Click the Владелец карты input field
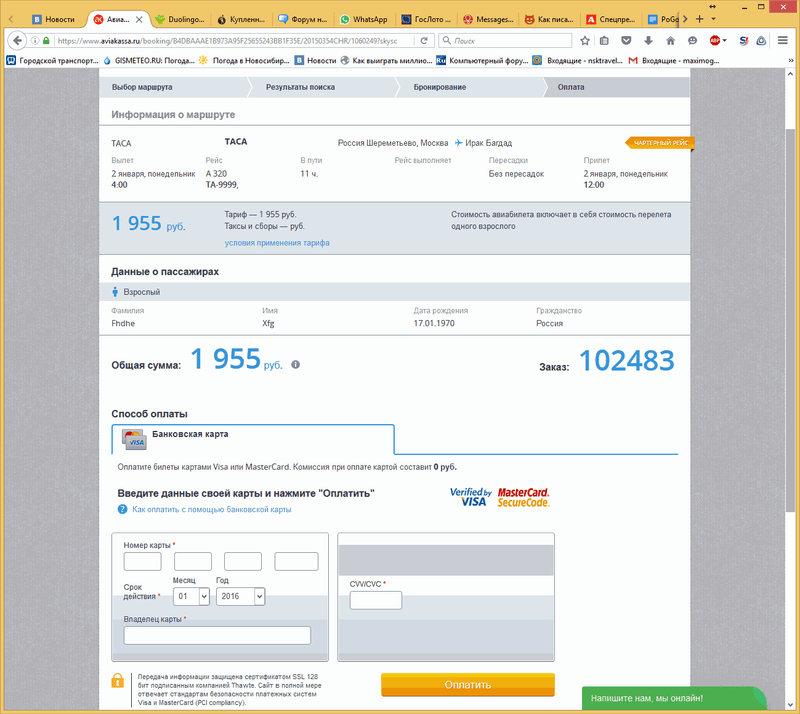800x714 pixels. point(217,635)
